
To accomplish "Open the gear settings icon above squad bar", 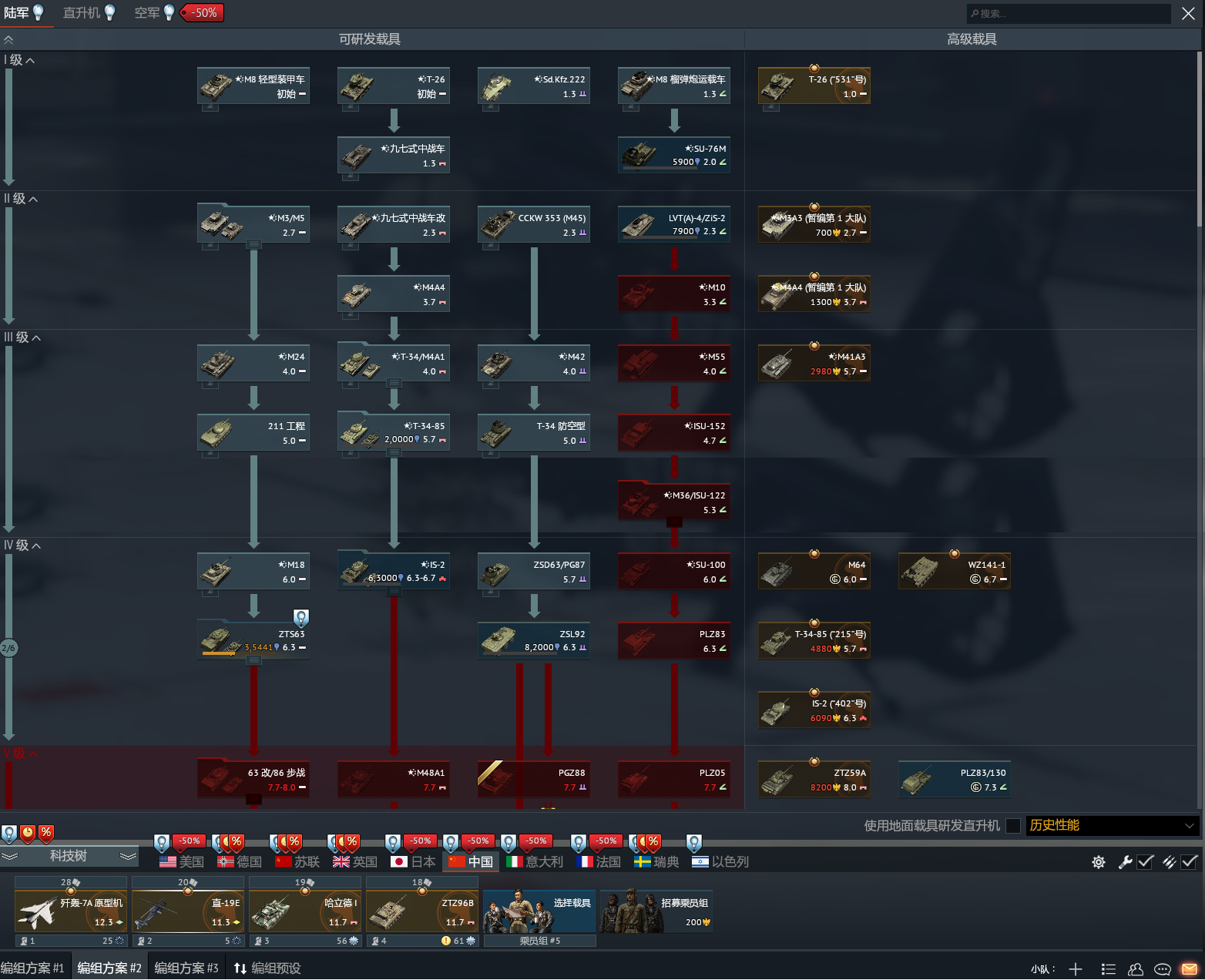I will point(1099,862).
